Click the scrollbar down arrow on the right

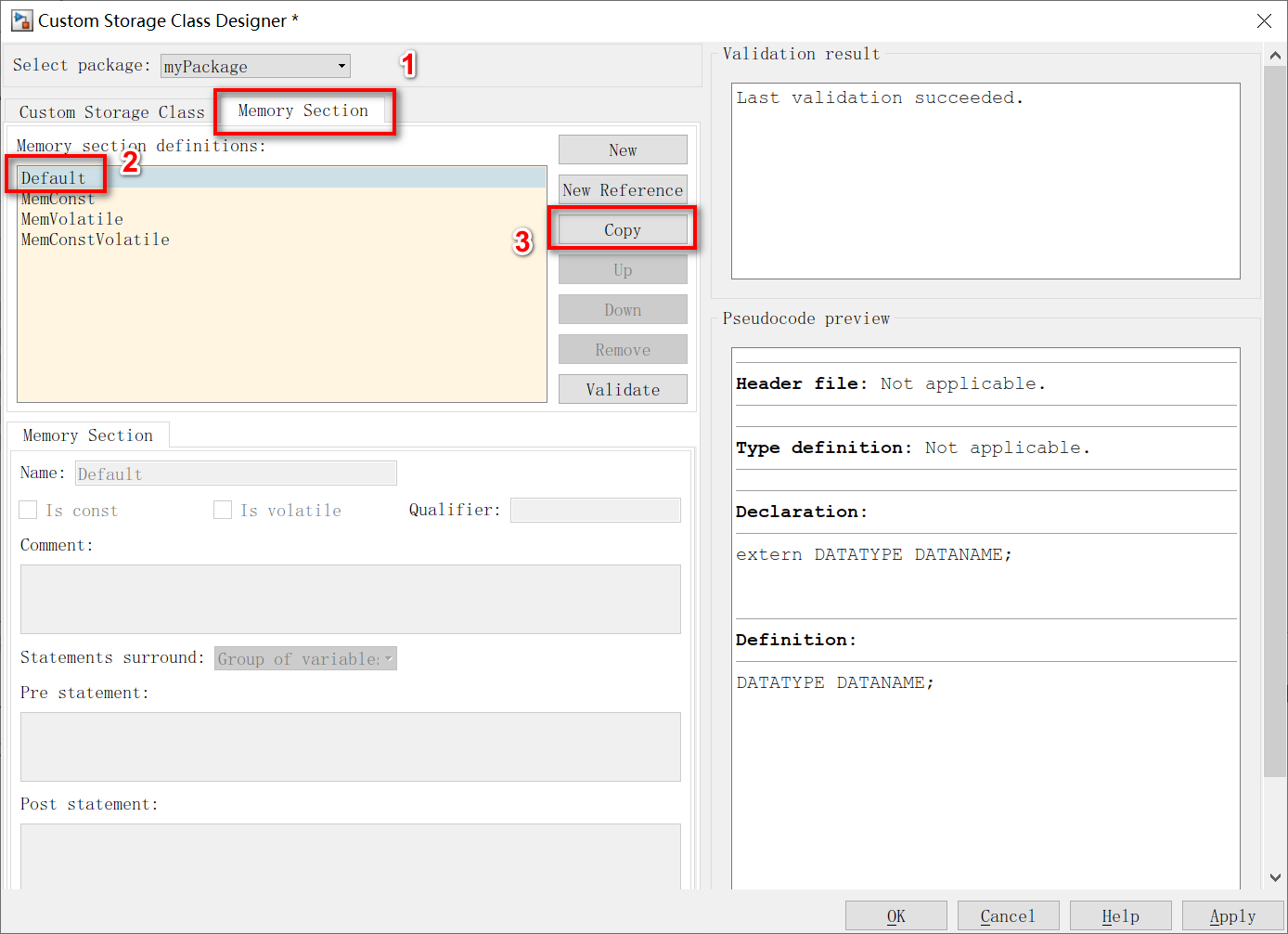tap(1275, 876)
